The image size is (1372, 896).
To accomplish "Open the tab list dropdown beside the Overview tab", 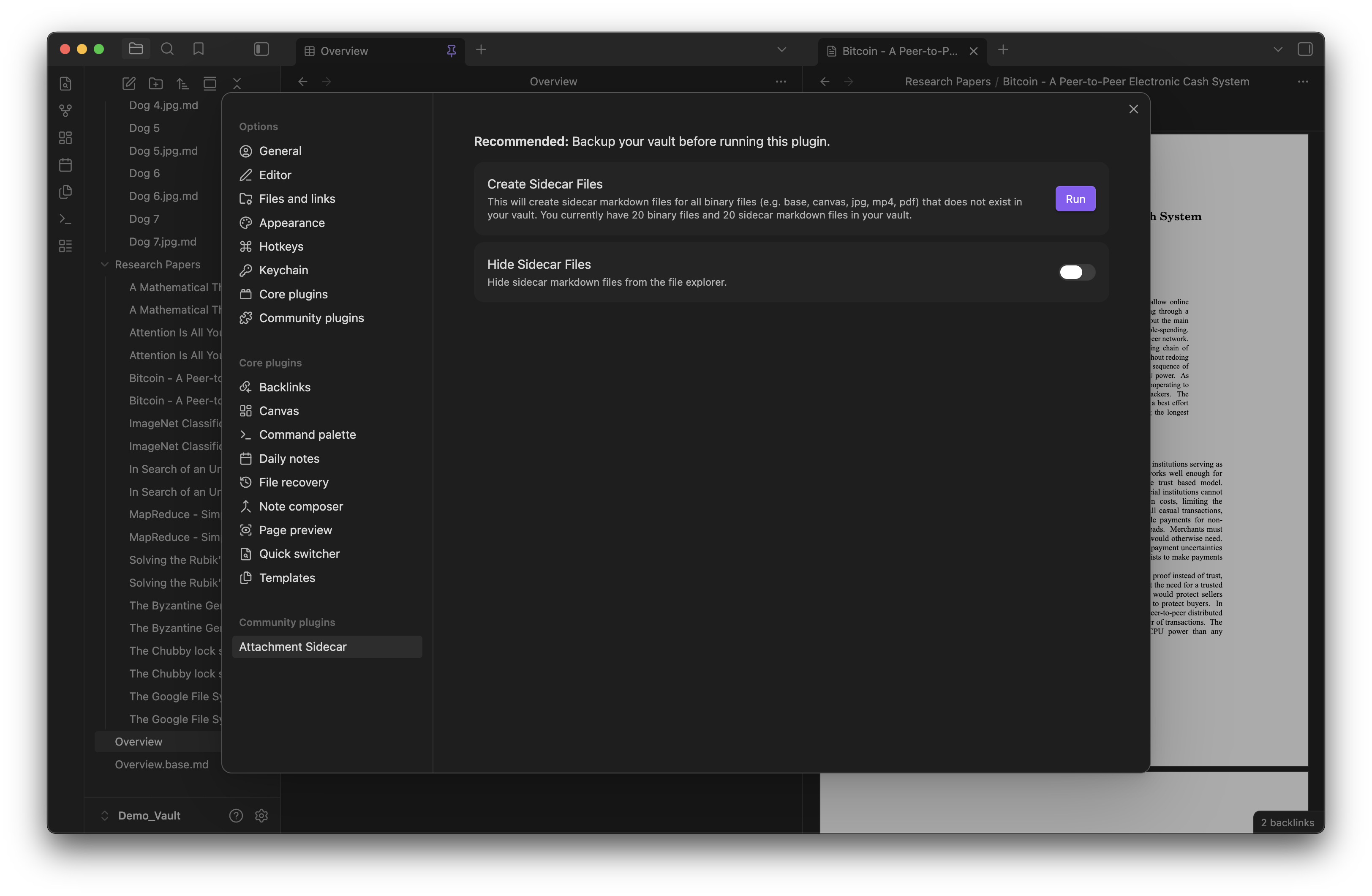I will pyautogui.click(x=781, y=49).
